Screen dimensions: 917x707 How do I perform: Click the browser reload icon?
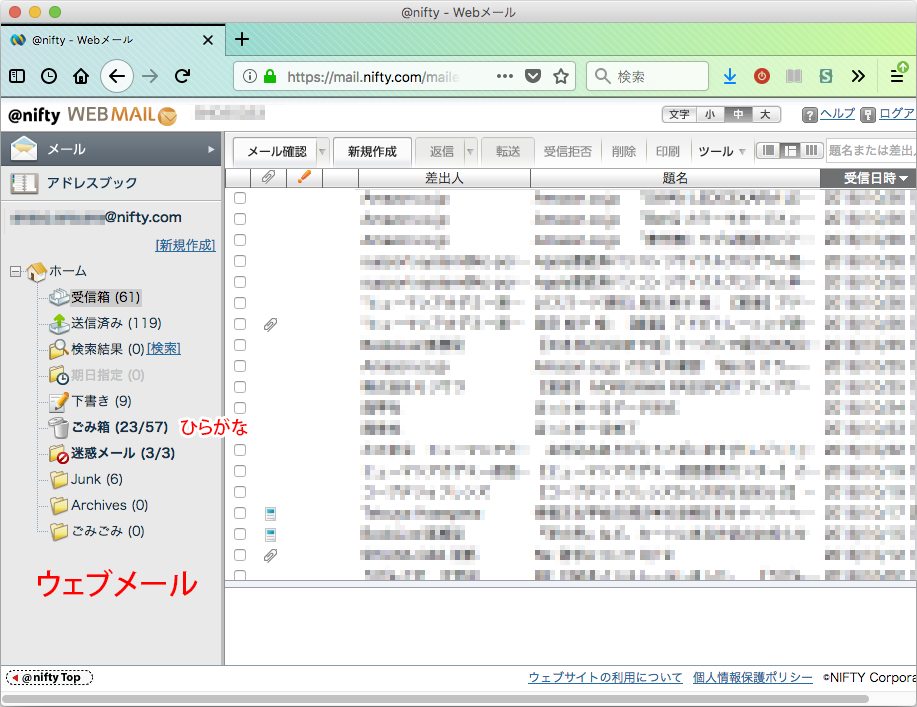pyautogui.click(x=182, y=76)
